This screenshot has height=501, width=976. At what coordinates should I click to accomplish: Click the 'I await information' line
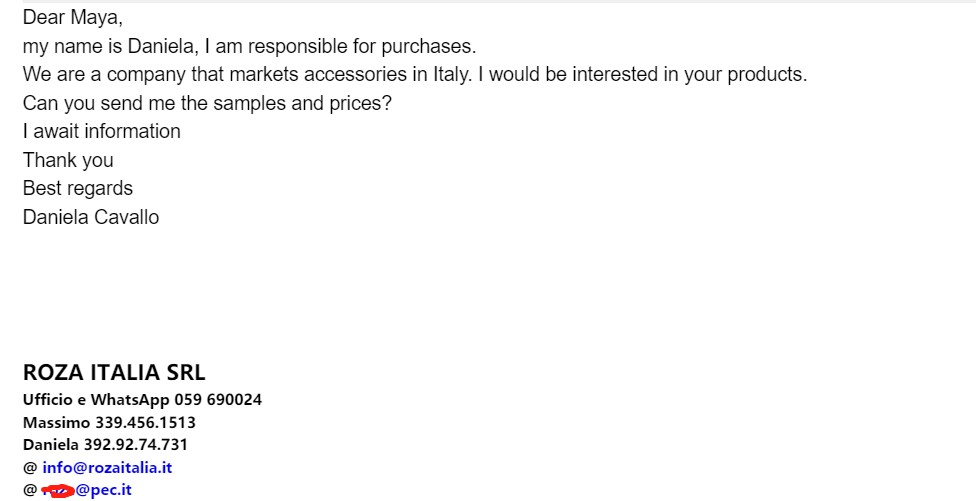(x=101, y=131)
